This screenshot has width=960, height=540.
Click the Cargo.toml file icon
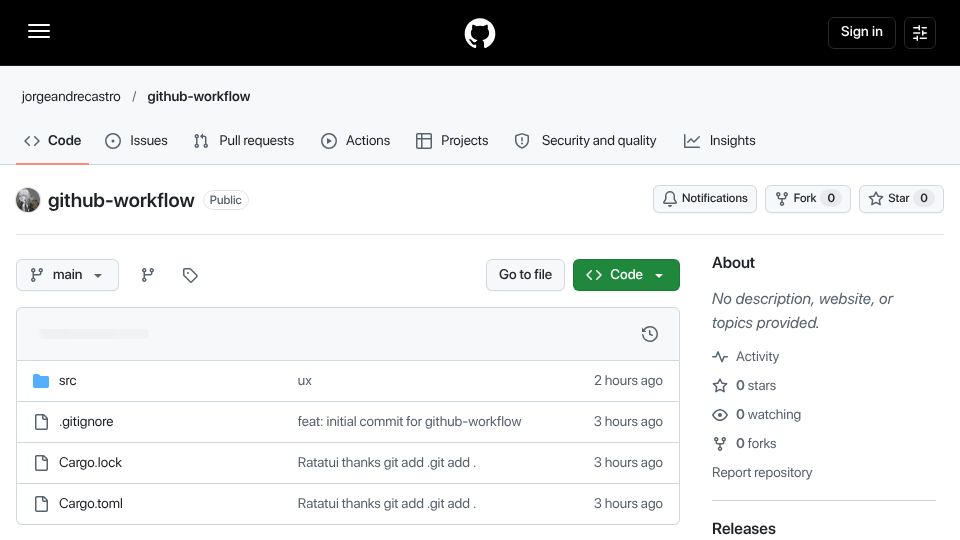click(x=41, y=504)
